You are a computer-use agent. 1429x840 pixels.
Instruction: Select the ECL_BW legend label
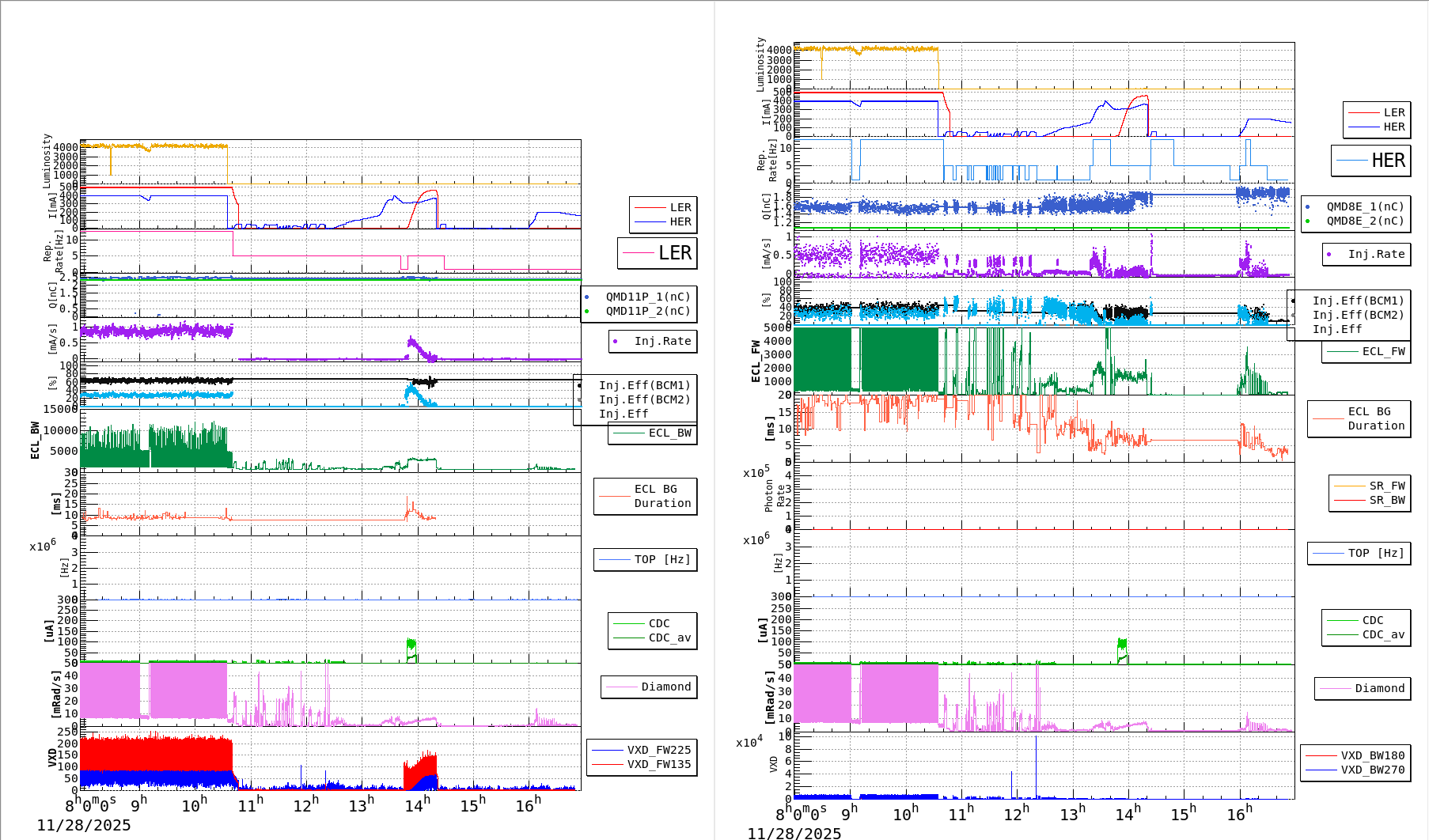pos(669,433)
